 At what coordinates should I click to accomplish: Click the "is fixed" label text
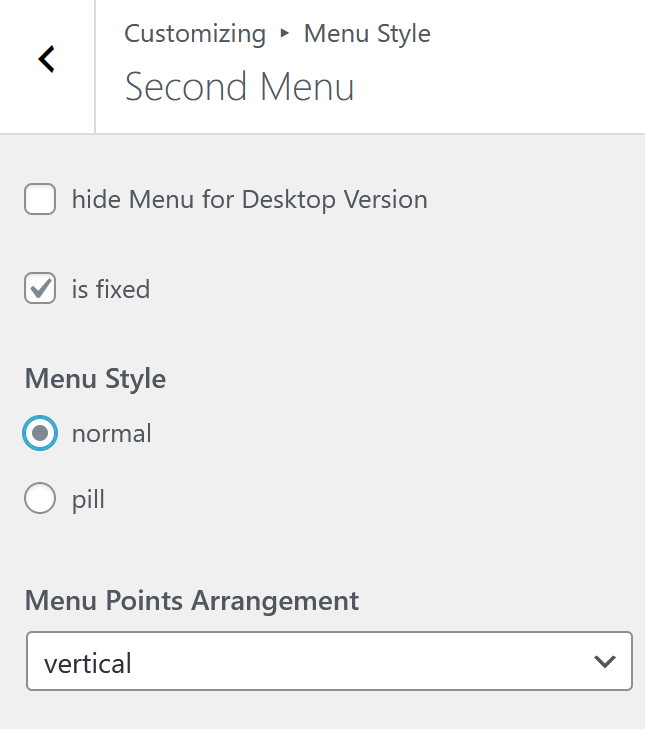111,290
